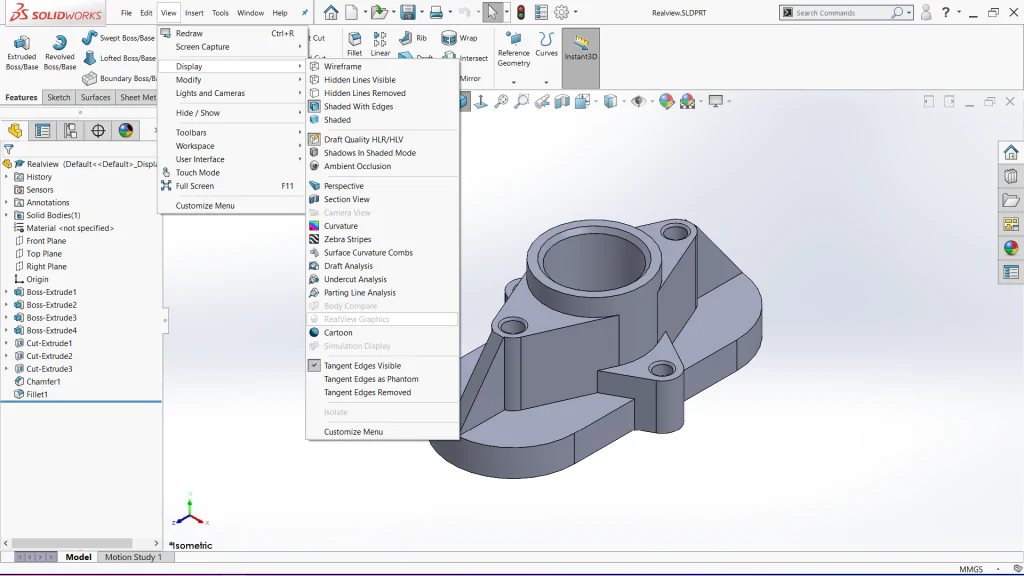Screen dimensions: 1024x576
Task: Open the MMGS unit system selector
Action: [x=970, y=569]
